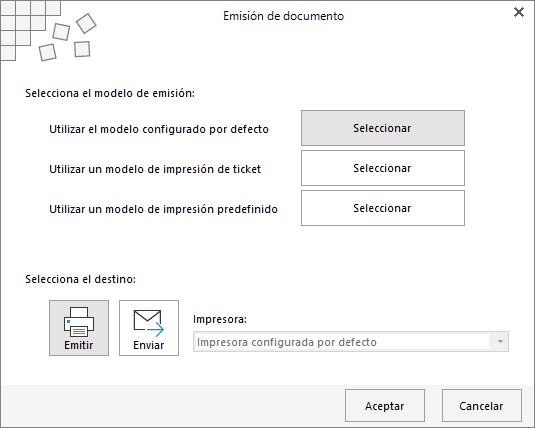Image resolution: width=535 pixels, height=428 pixels.
Task: Expand the printer list dropdown arrow
Action: click(500, 342)
